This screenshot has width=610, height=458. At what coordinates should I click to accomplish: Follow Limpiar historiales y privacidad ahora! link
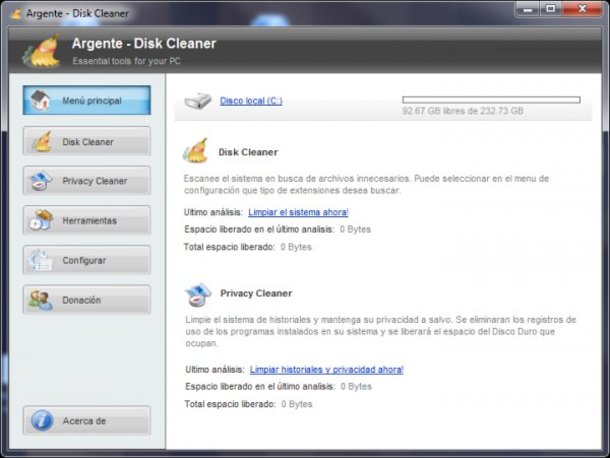(x=327, y=369)
